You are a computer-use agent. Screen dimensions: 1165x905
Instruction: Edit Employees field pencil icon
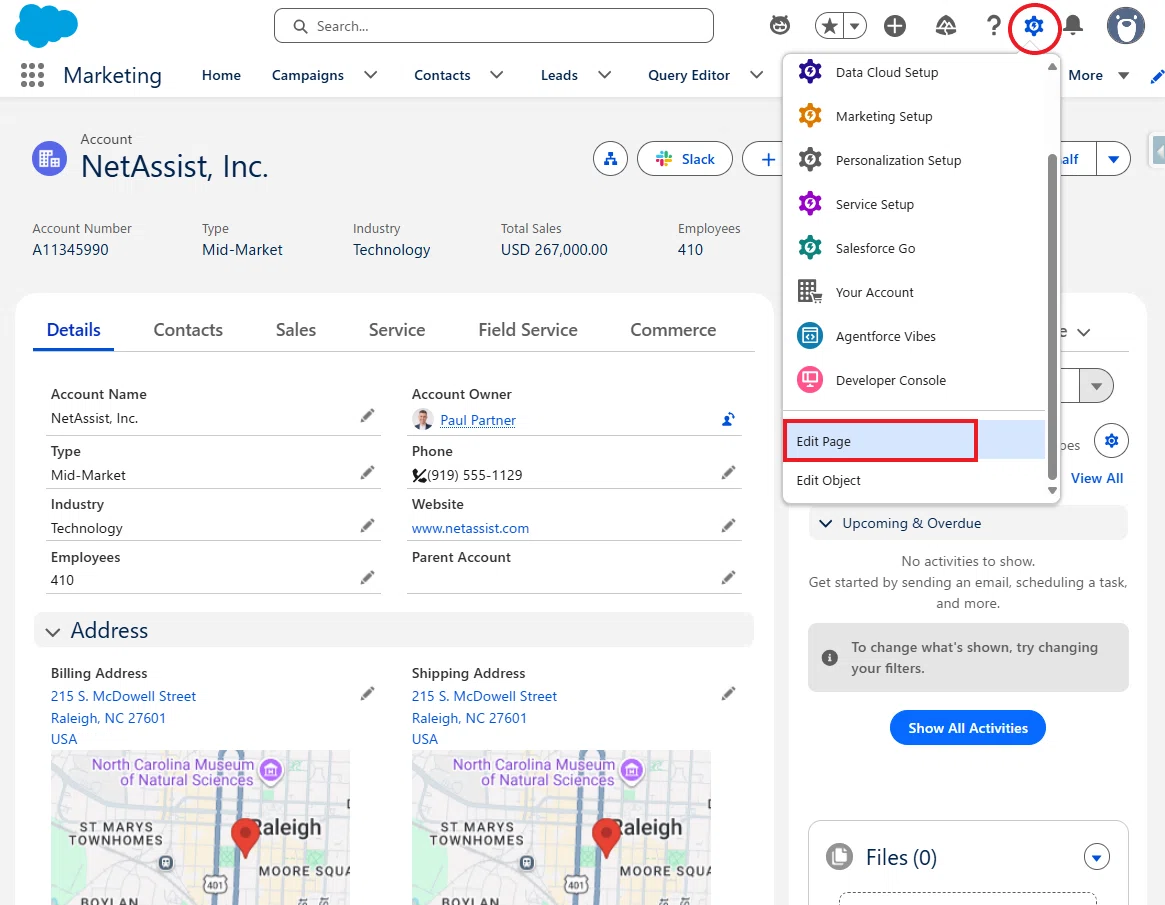pos(367,577)
